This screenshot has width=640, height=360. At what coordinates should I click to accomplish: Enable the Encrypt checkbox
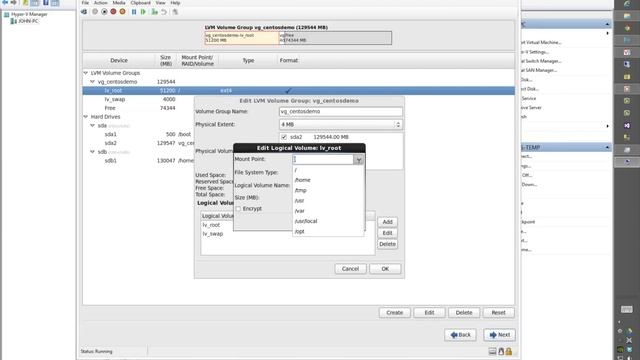(x=238, y=209)
